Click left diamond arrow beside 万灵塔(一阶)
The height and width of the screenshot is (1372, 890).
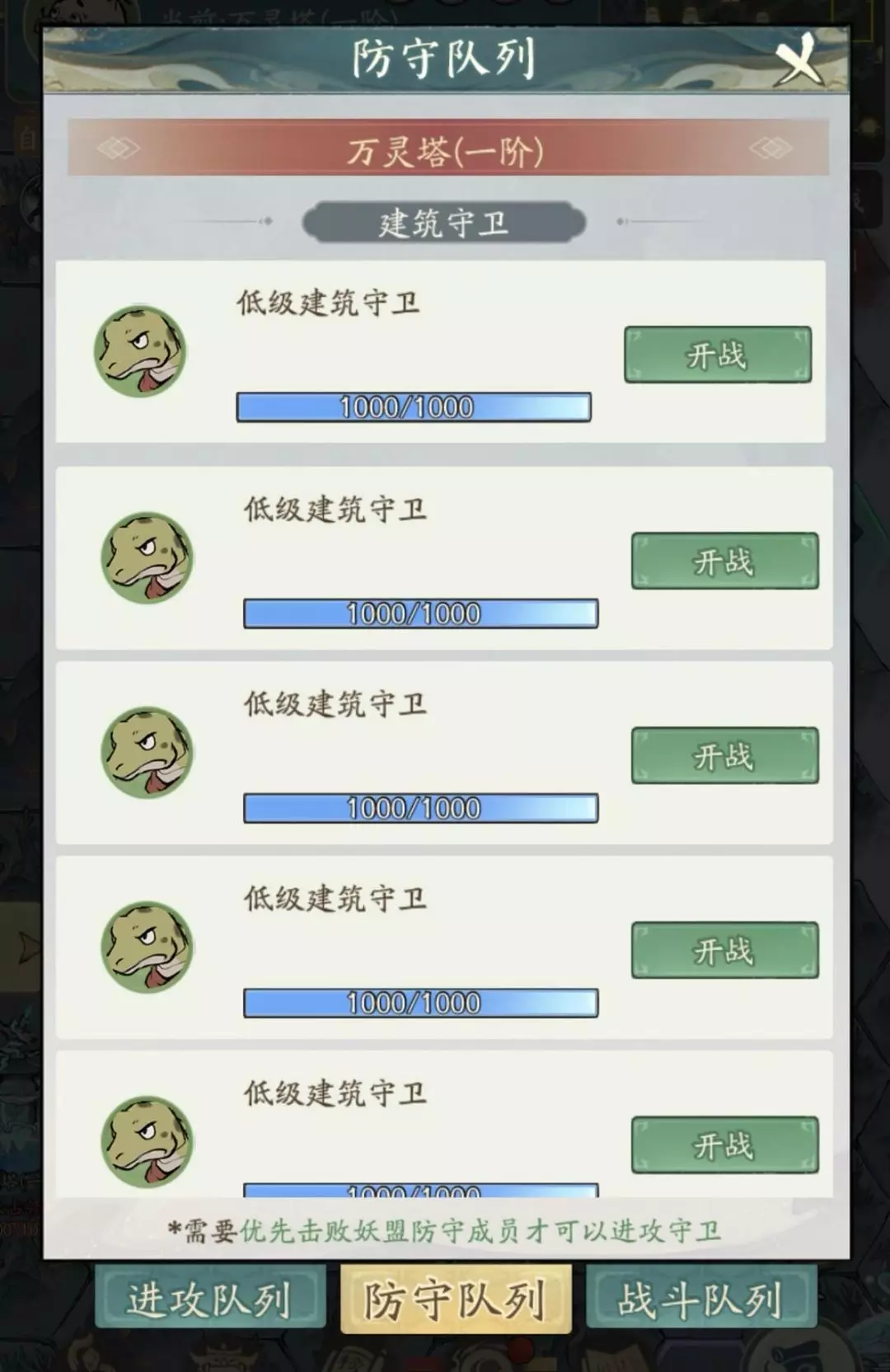118,148
